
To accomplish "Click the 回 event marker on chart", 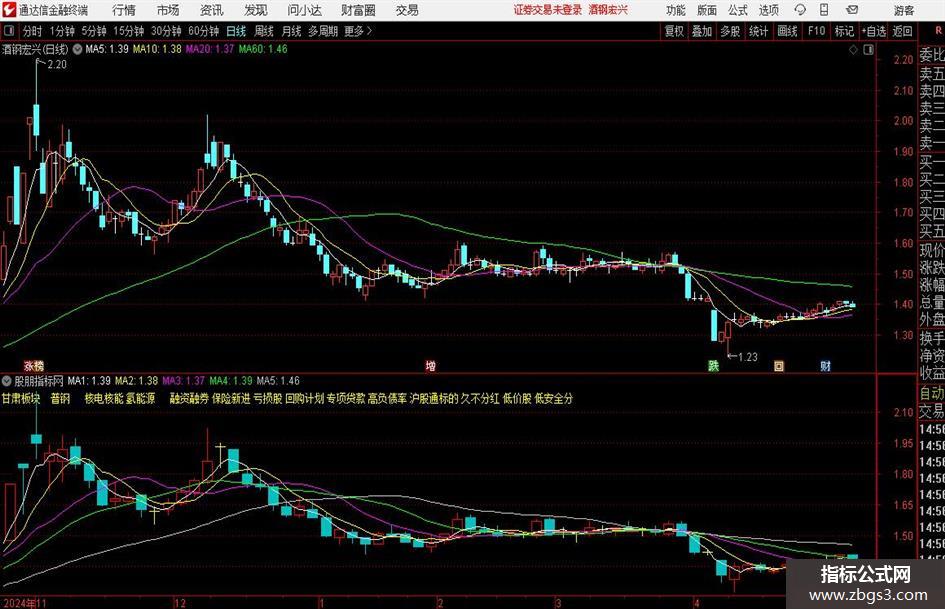I will pos(779,366).
